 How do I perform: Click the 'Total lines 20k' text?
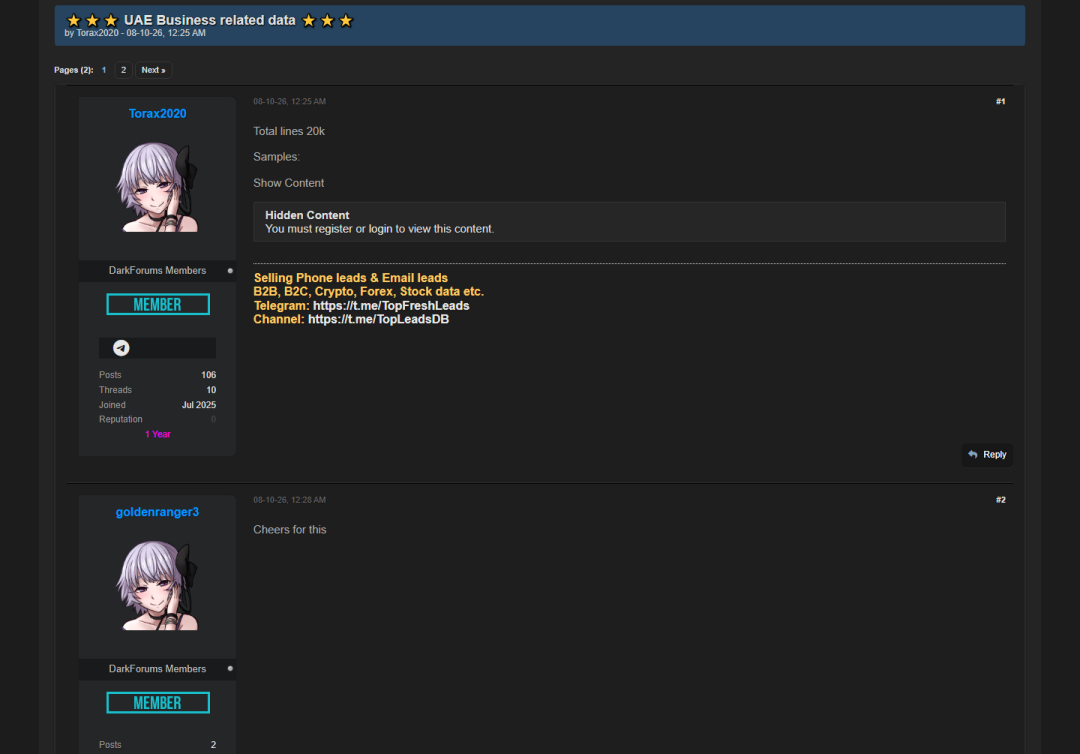click(x=289, y=132)
